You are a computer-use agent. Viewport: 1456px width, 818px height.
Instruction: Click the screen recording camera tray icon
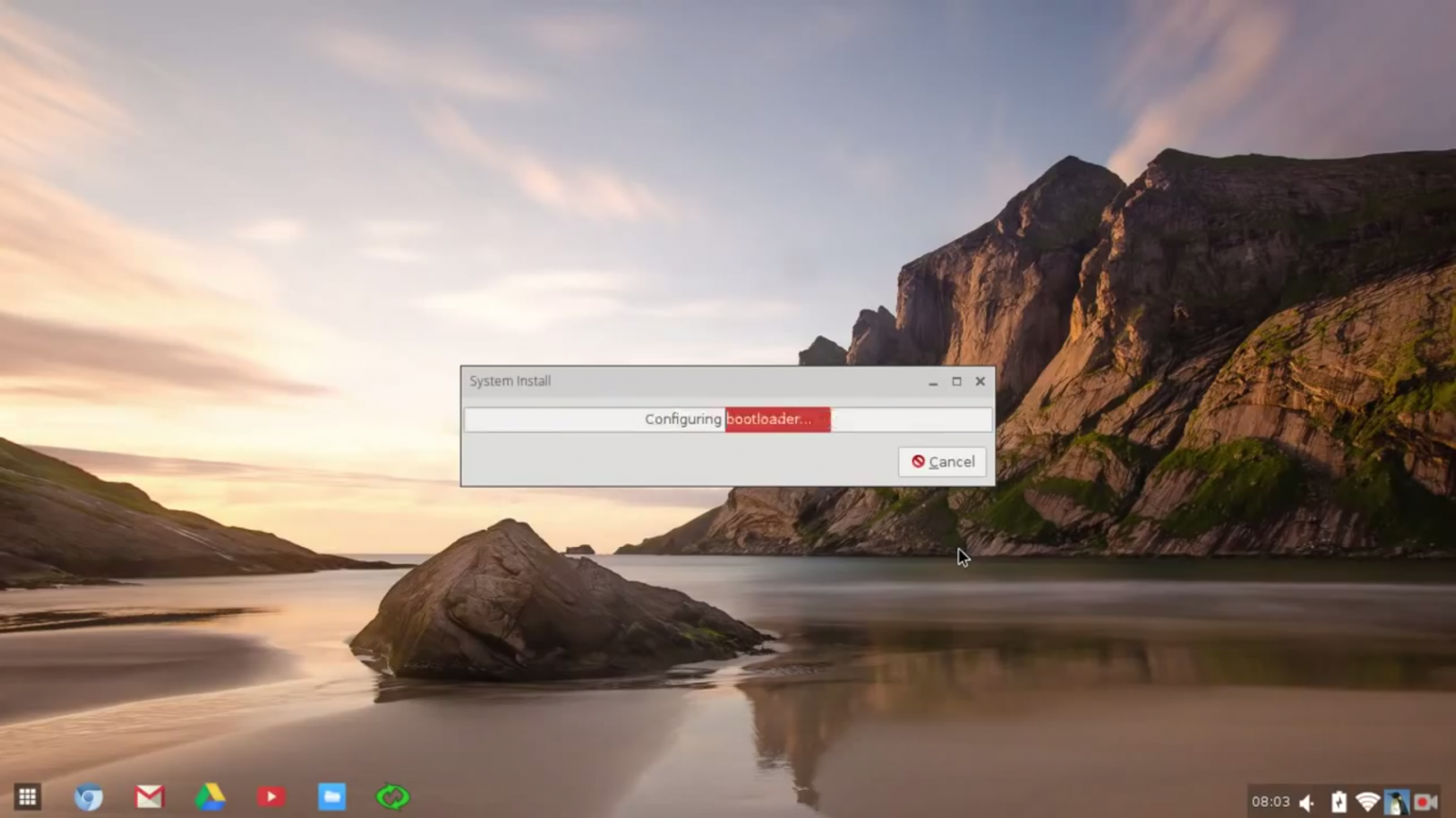pos(1425,802)
